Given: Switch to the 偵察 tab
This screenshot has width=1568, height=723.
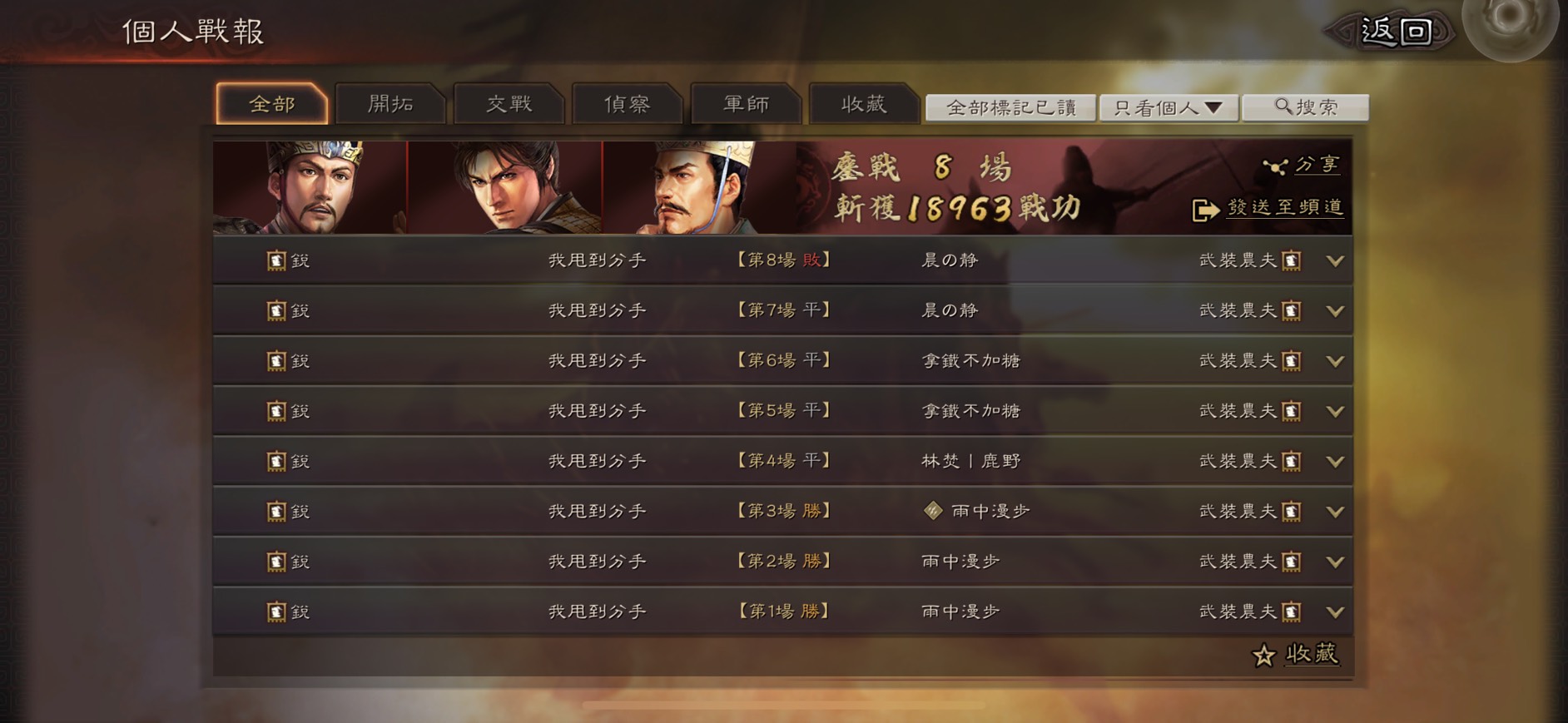Looking at the screenshot, I should tap(628, 104).
